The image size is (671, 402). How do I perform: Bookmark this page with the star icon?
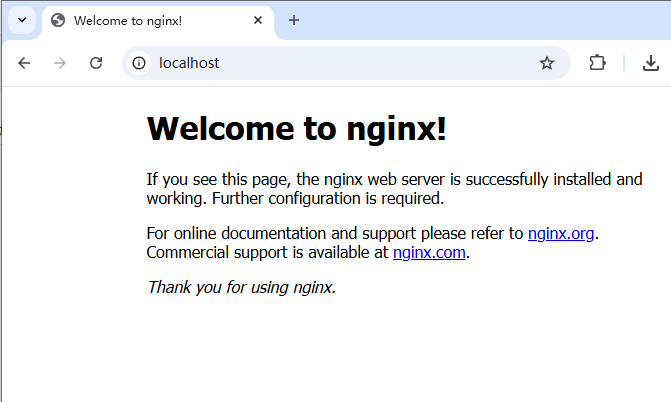(x=546, y=63)
